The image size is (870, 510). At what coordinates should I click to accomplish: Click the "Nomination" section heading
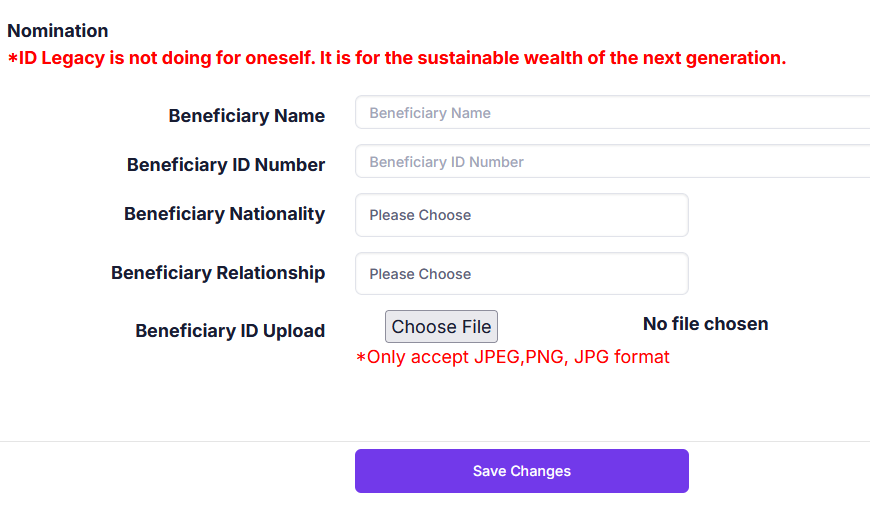pyautogui.click(x=58, y=31)
